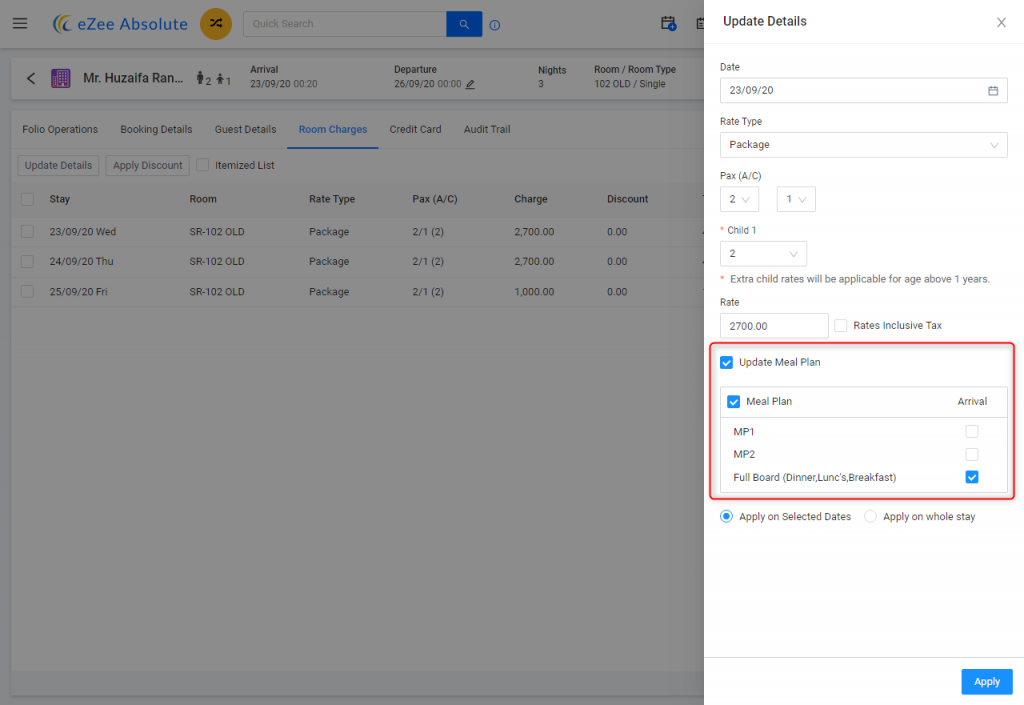This screenshot has height=705, width=1024.
Task: Select Apply on whole stay radio
Action: click(x=870, y=516)
